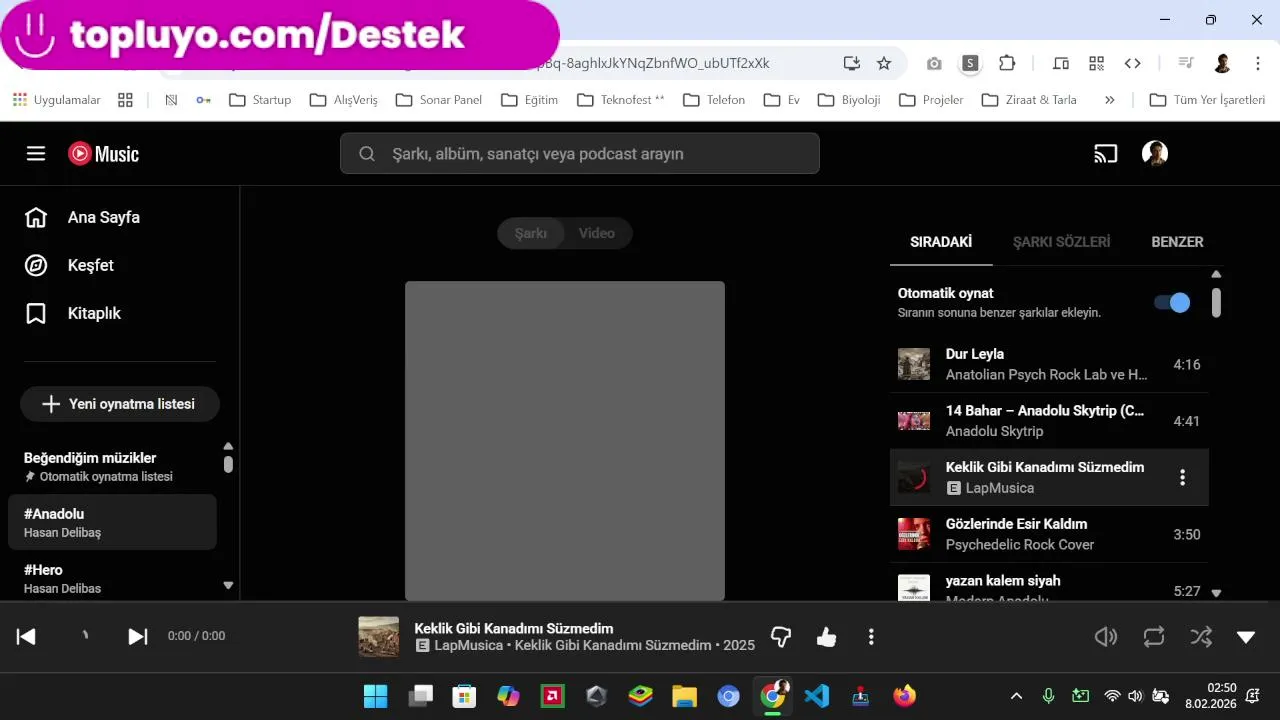Play Dur Leyla from the queue
The height and width of the screenshot is (720, 1280).
point(1049,364)
